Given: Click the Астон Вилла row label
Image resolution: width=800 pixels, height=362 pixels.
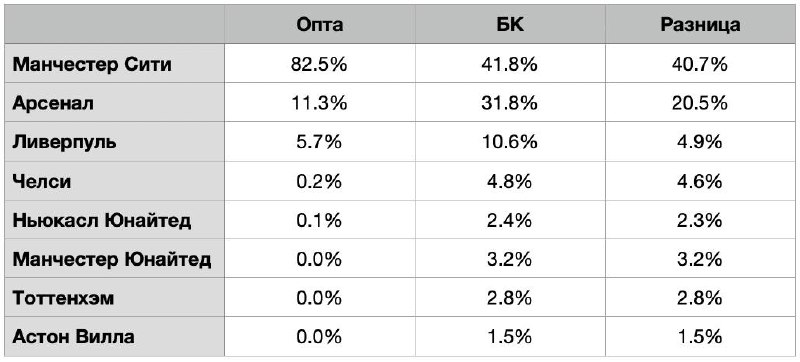Looking at the screenshot, I should [x=73, y=337].
